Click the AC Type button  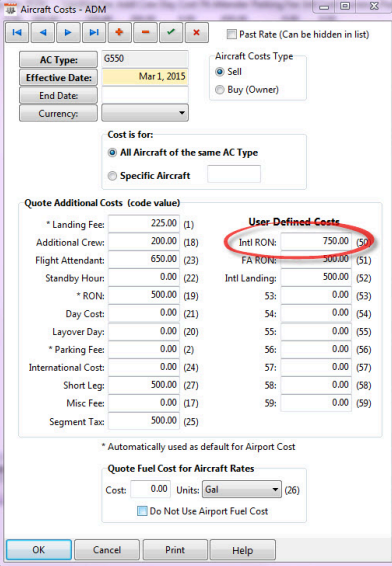[x=58, y=60]
